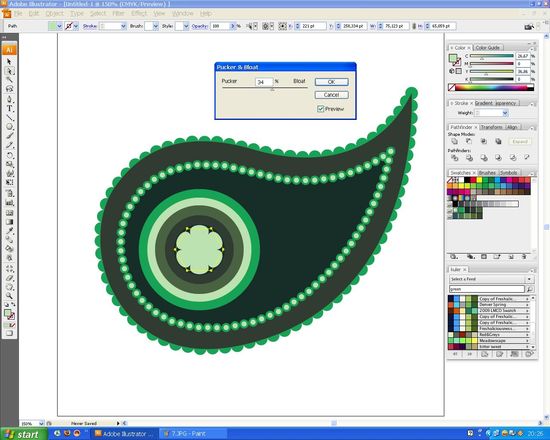This screenshot has height=440, width=550.
Task: Select the Magic Wand tool
Action: (x=9, y=80)
